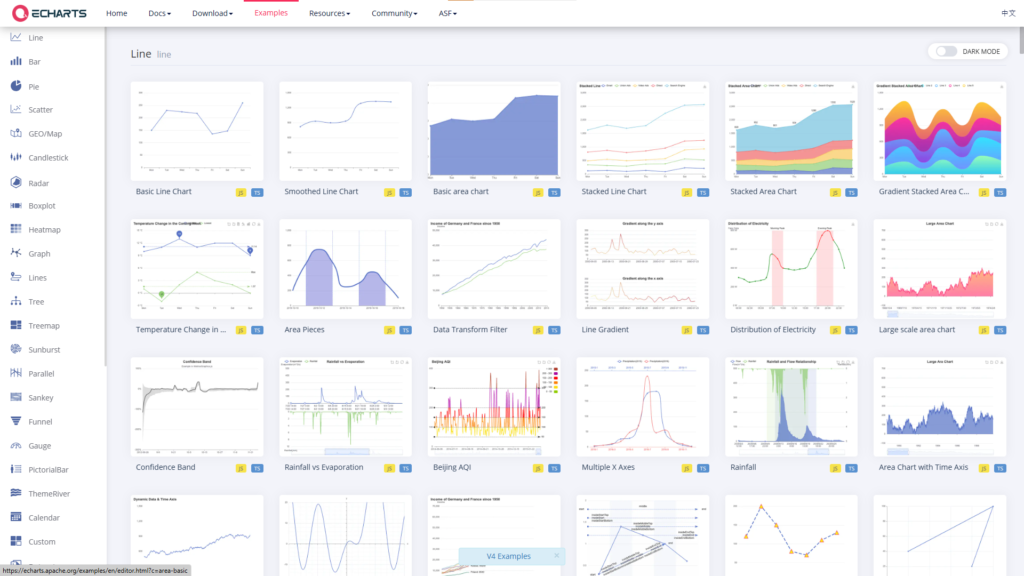The height and width of the screenshot is (576, 1024).
Task: Select the Funnel chart icon
Action: pos(16,422)
